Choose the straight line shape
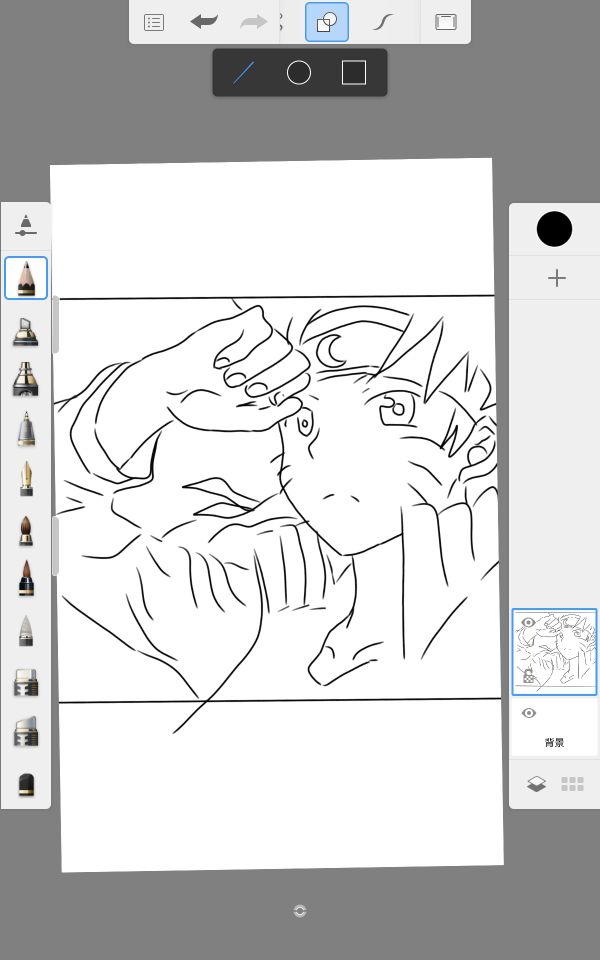The width and height of the screenshot is (600, 960). pos(244,73)
